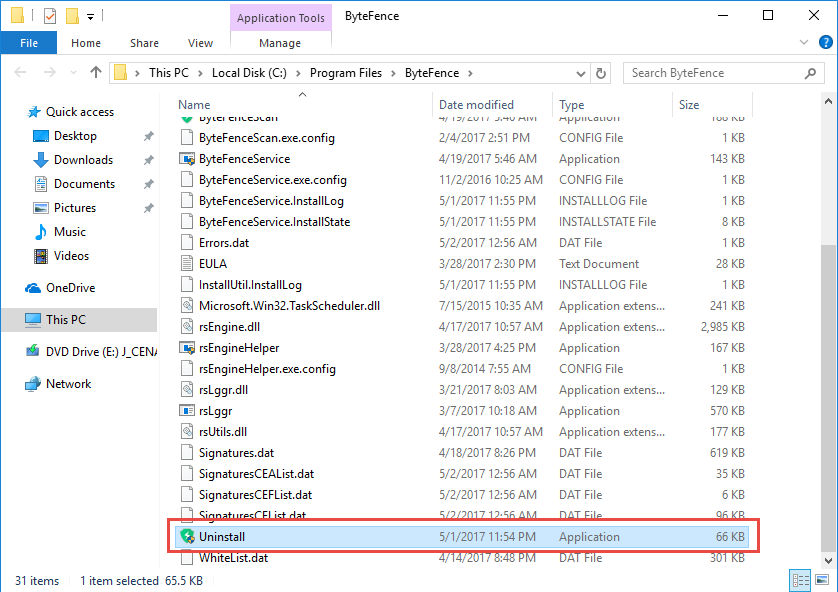Switch to the View tab

coord(200,43)
